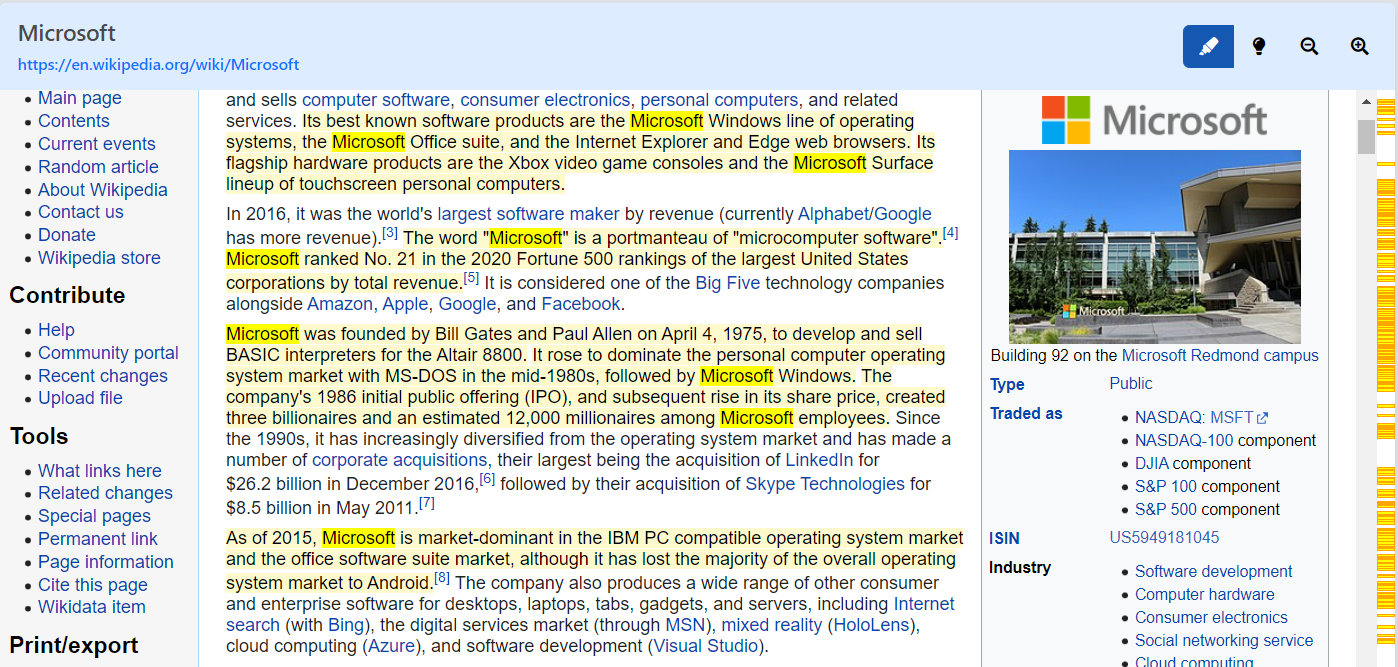Click the Microsoft four-square logo image

pyautogui.click(x=1066, y=120)
